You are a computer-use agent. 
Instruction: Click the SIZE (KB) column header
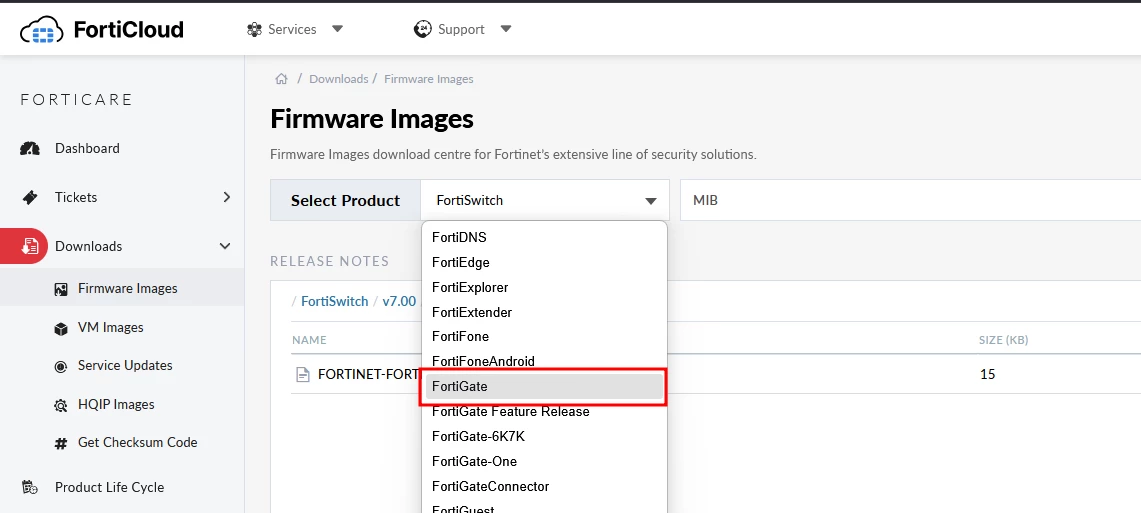click(1003, 340)
